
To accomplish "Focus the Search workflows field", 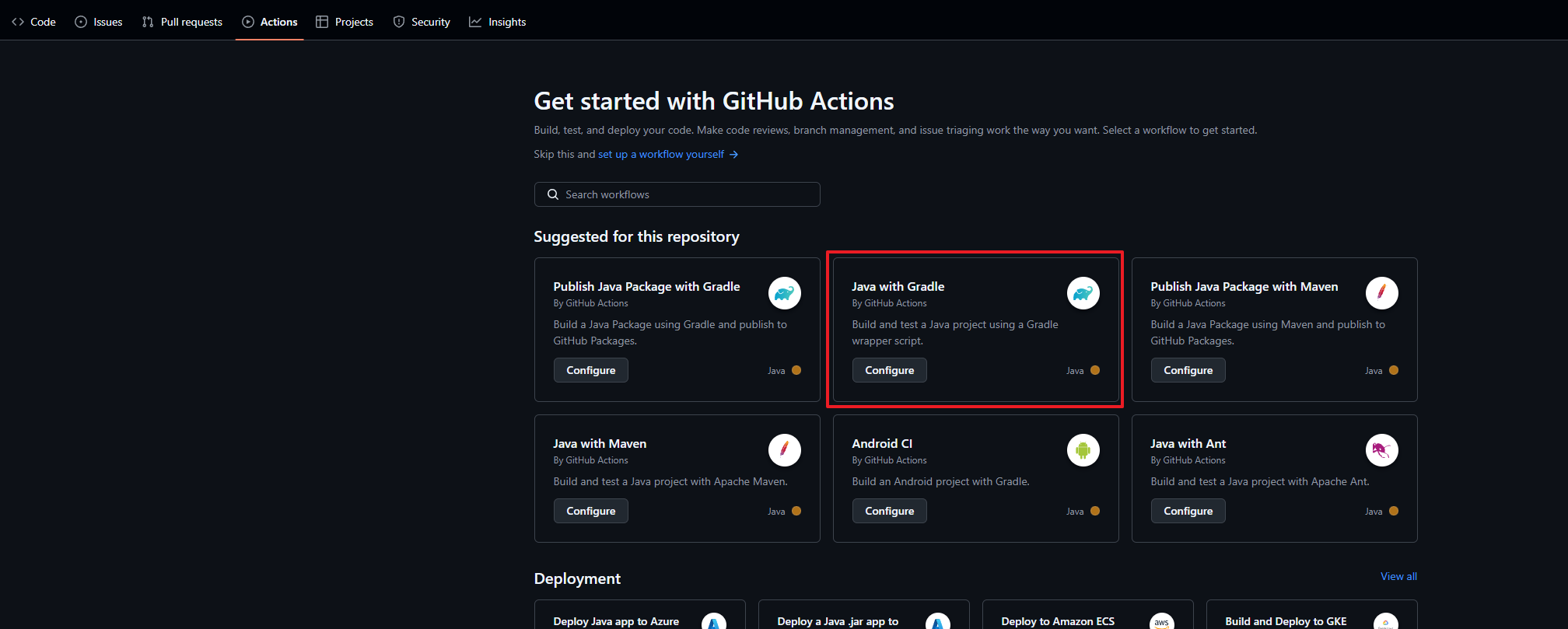I will [x=677, y=194].
